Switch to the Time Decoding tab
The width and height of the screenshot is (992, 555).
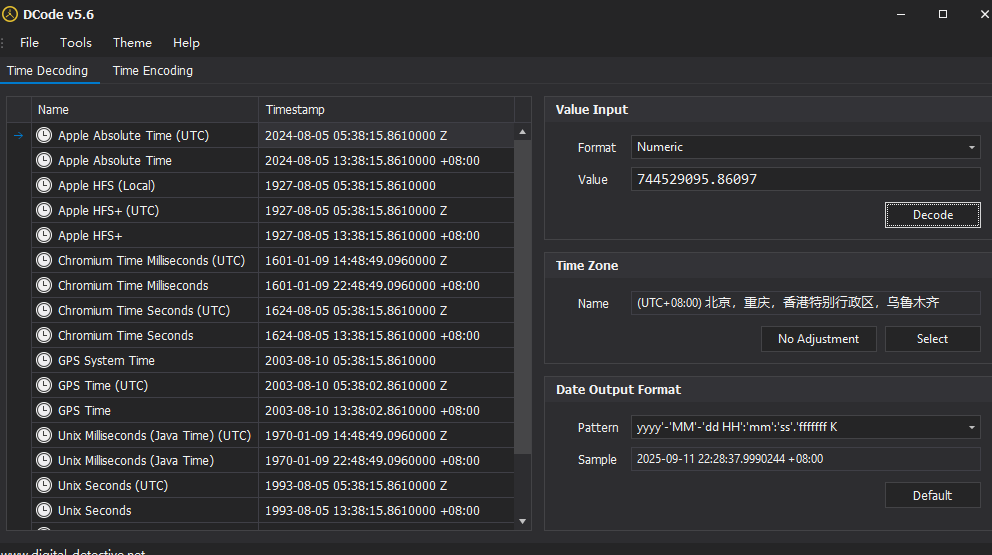coord(47,70)
